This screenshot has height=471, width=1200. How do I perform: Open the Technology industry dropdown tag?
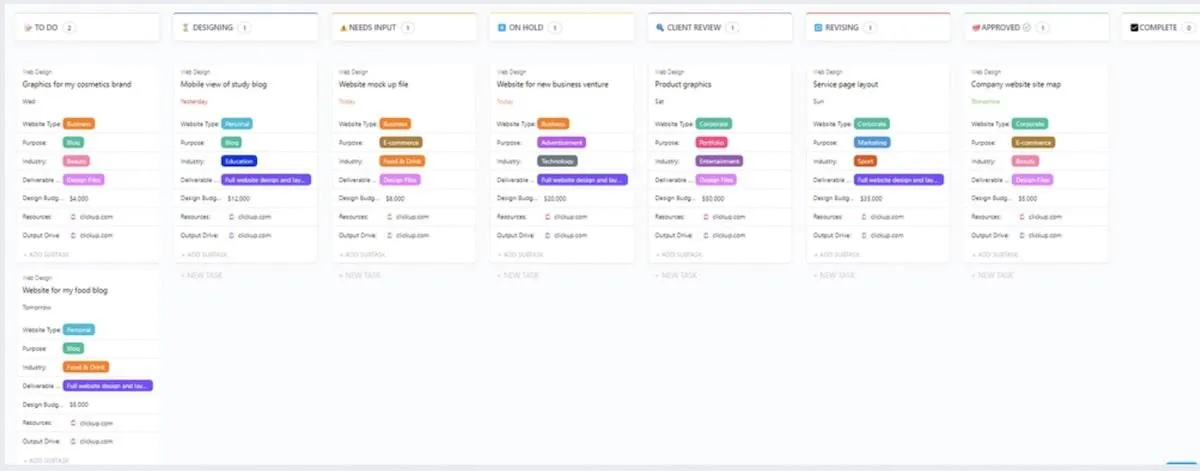557,161
